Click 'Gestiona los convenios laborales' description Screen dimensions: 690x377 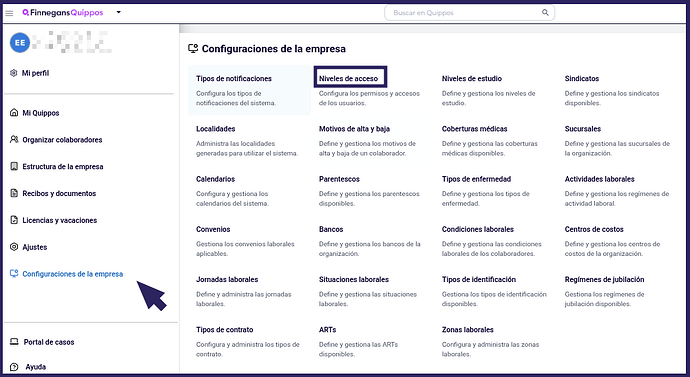[x=245, y=249]
